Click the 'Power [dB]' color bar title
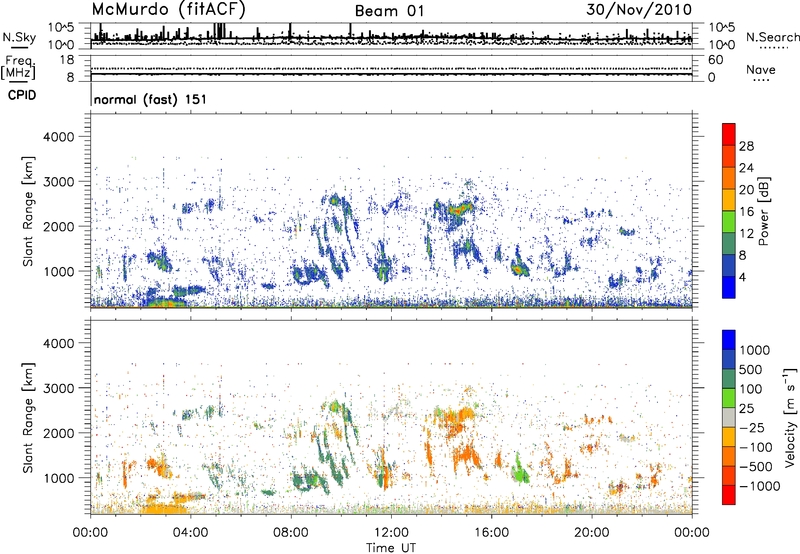This screenshot has height=554, width=800. (x=763, y=211)
